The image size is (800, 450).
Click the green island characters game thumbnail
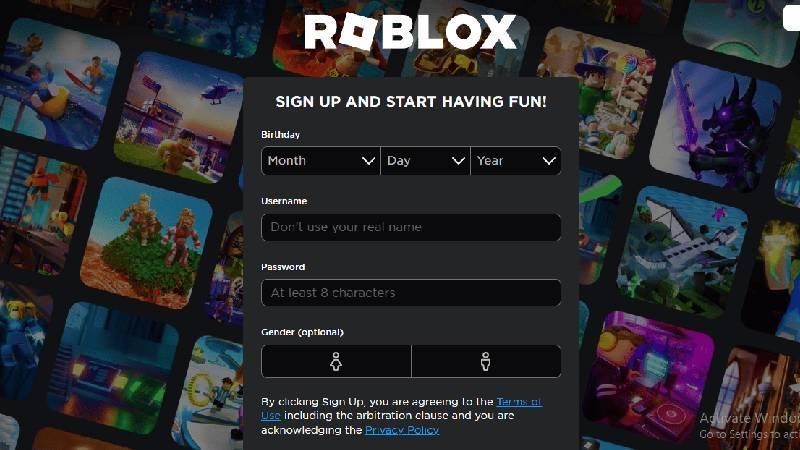pyautogui.click(x=147, y=243)
